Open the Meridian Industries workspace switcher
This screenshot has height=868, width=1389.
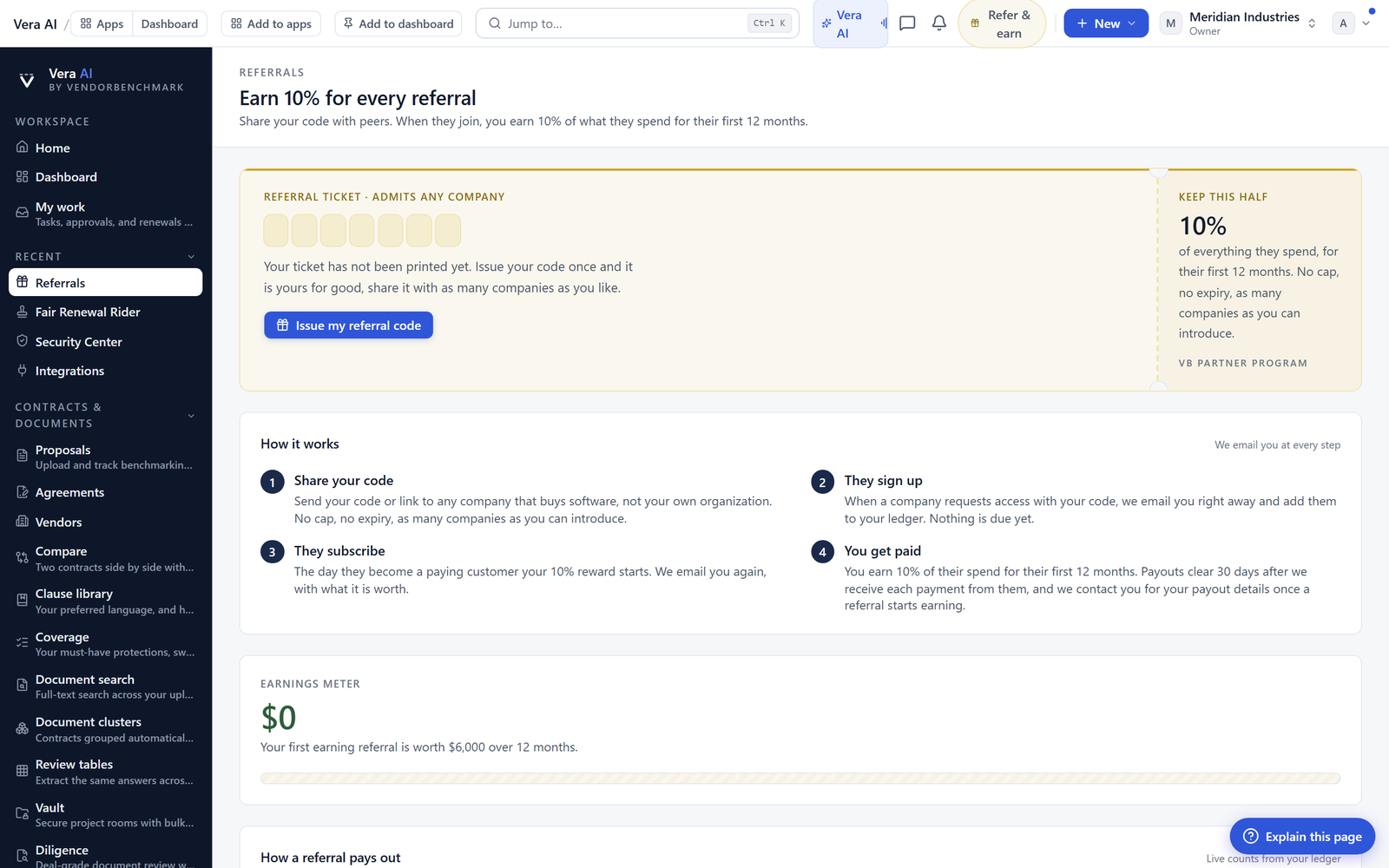pos(1240,23)
